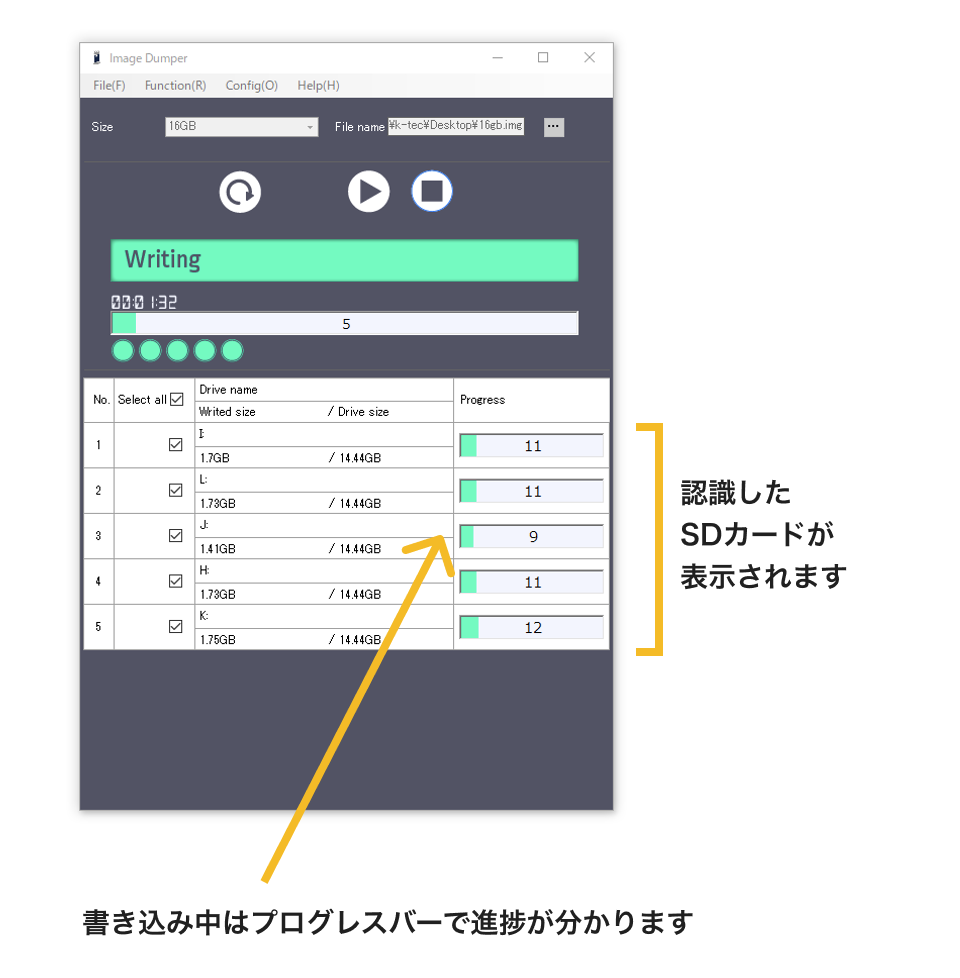Click the third green status indicator circle
960x978 pixels.
tap(177, 350)
